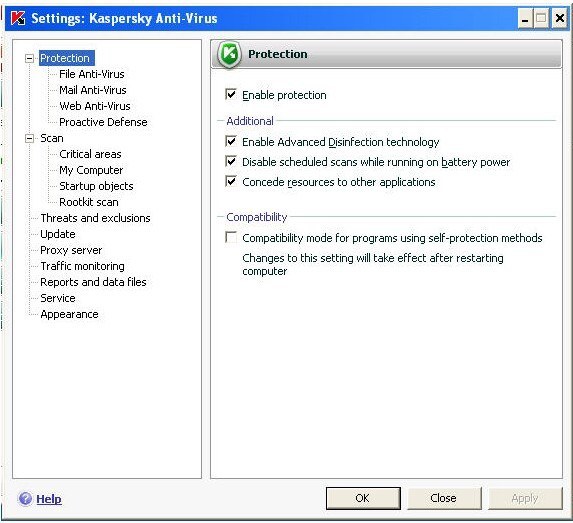The width and height of the screenshot is (573, 523).
Task: Select My Computer scan settings
Action: coord(91,170)
